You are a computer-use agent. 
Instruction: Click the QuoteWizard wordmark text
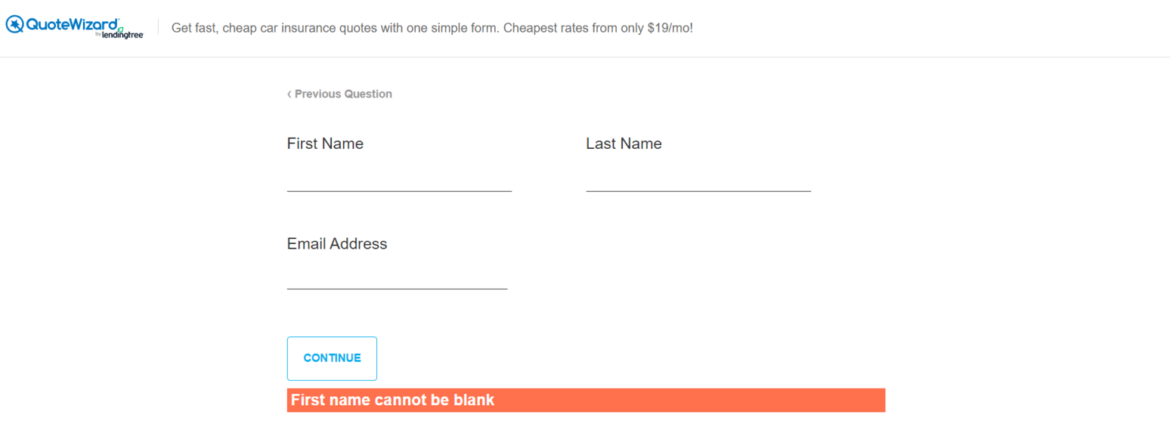[70, 24]
